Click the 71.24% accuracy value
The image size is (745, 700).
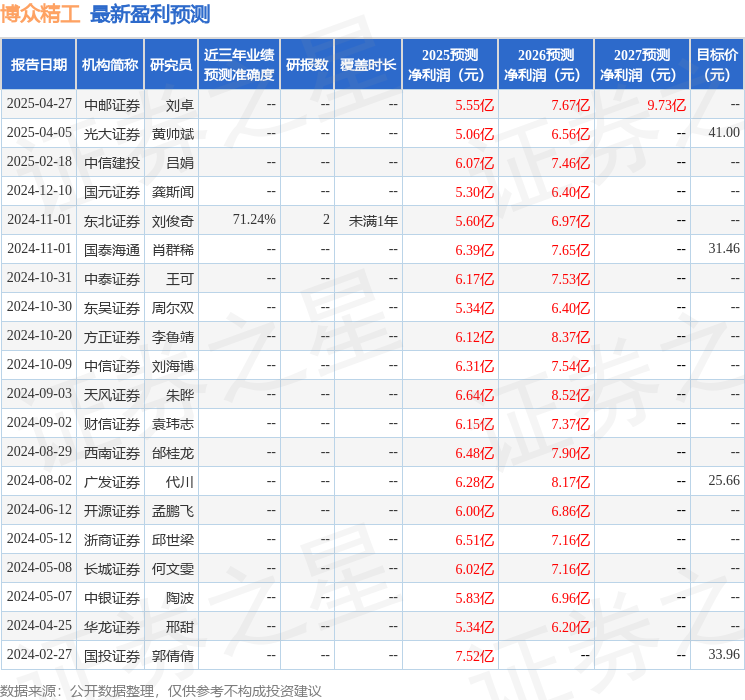click(x=254, y=220)
